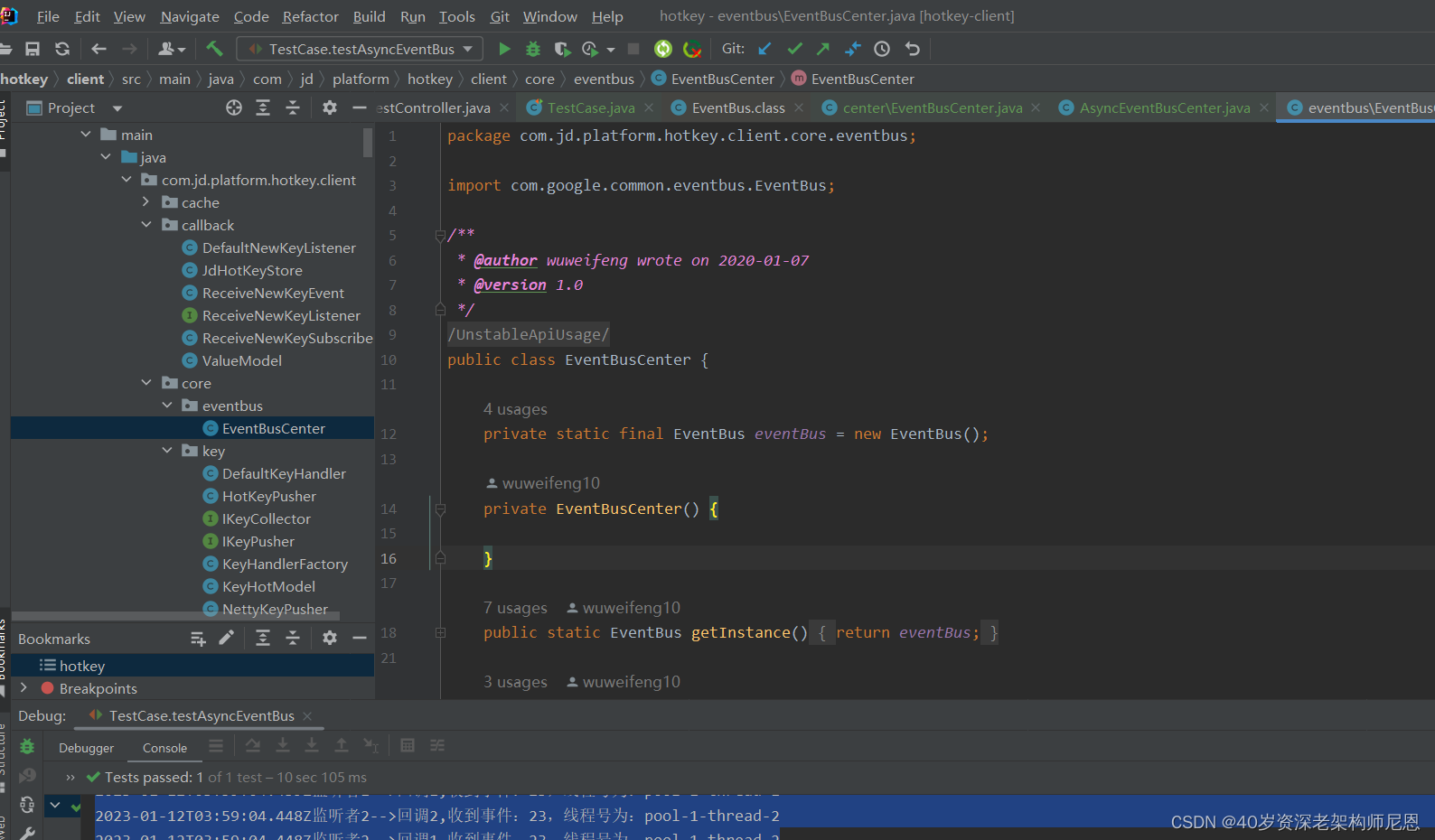
Task: Collapse the main folder in project tree
Action: coord(86,135)
